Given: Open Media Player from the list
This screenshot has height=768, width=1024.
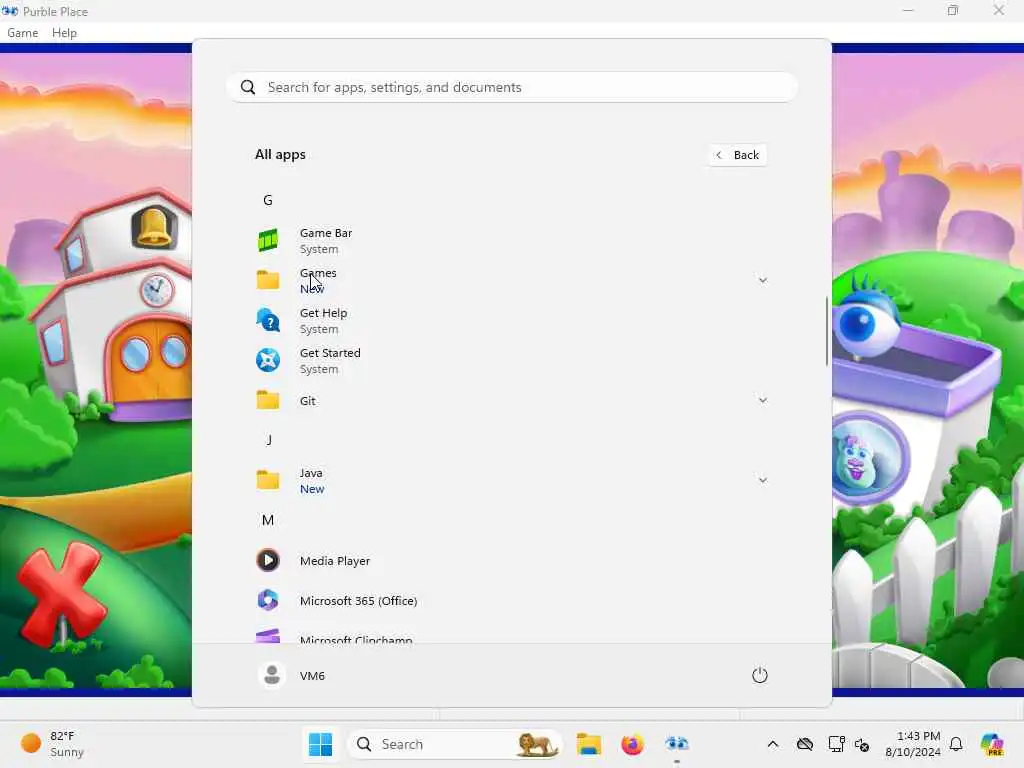Looking at the screenshot, I should pyautogui.click(x=511, y=560).
